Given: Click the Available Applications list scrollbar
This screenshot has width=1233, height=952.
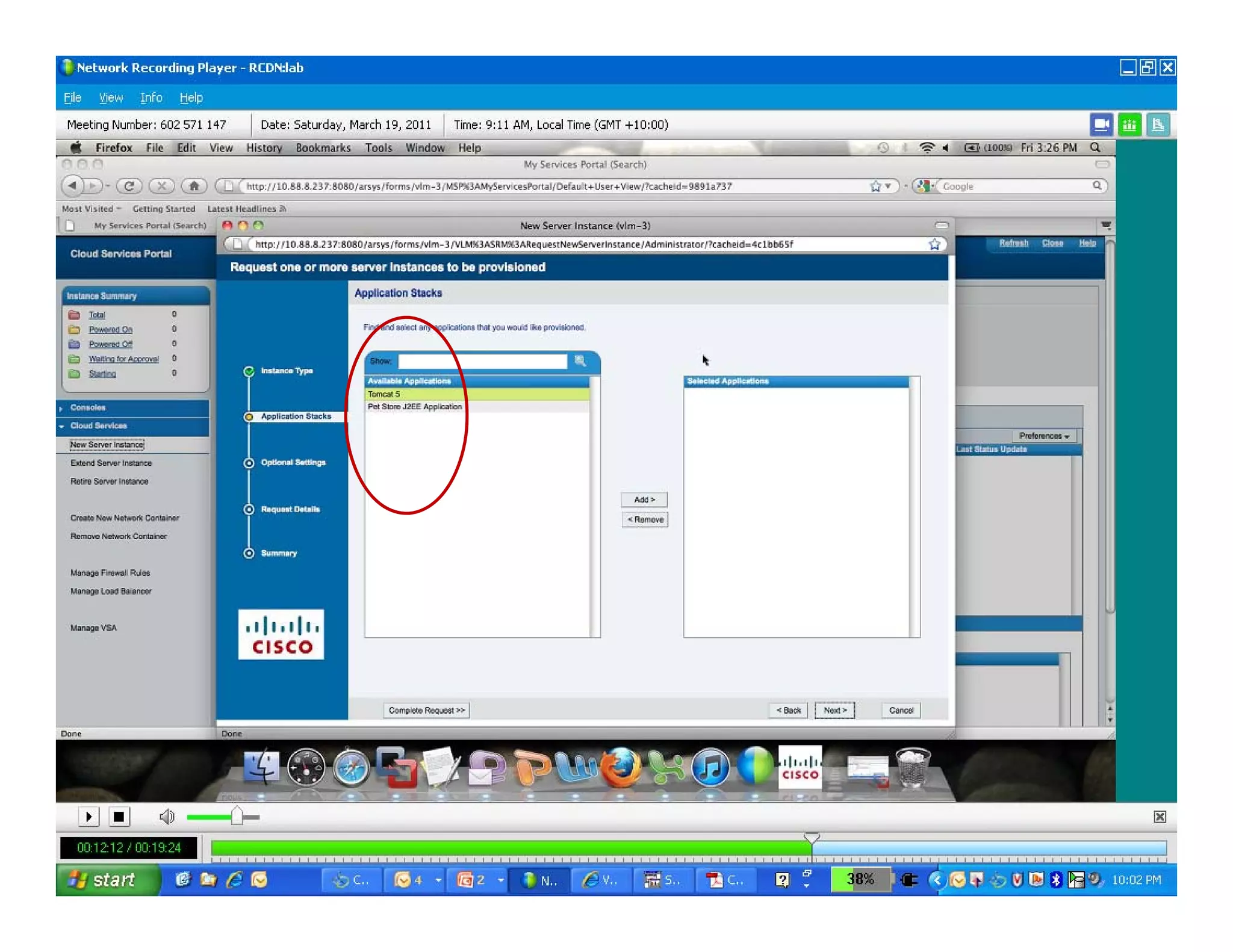Looking at the screenshot, I should click(x=595, y=507).
